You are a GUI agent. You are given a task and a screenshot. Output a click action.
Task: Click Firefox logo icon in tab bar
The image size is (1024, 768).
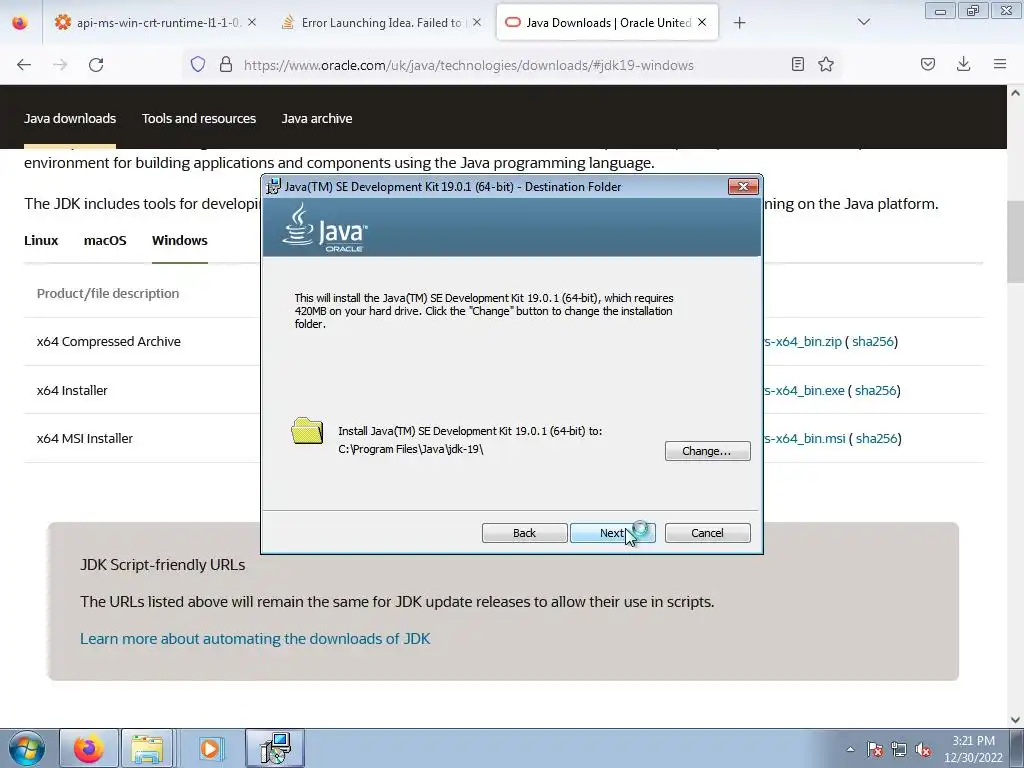20,22
